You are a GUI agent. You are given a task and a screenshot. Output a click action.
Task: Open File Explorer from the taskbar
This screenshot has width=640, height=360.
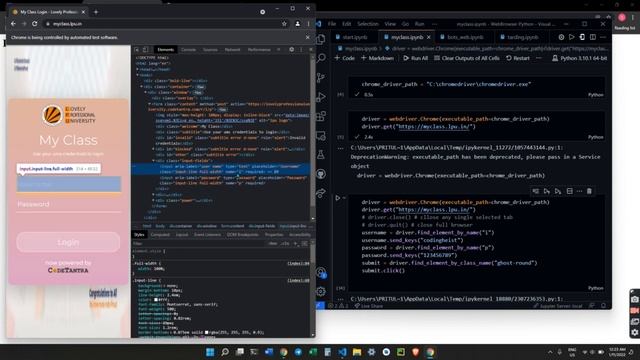click(x=357, y=352)
